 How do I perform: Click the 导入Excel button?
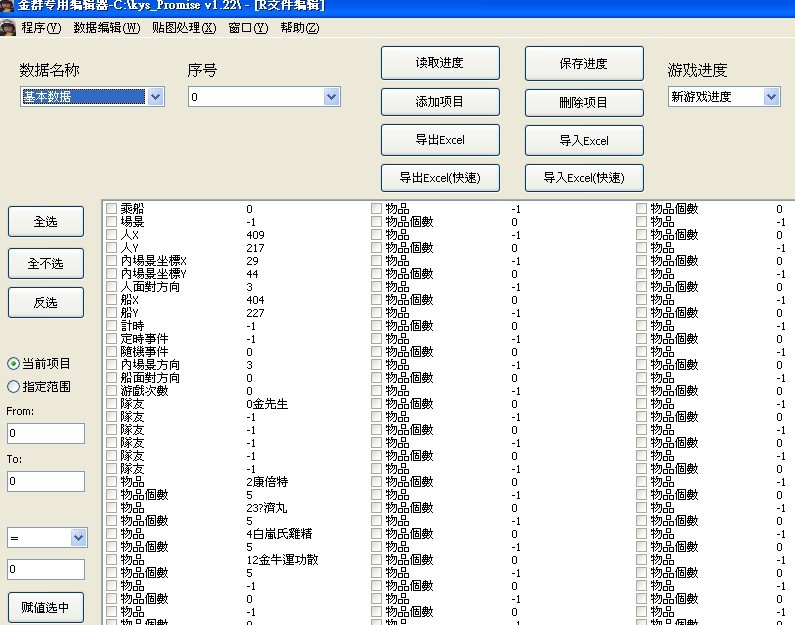point(584,140)
